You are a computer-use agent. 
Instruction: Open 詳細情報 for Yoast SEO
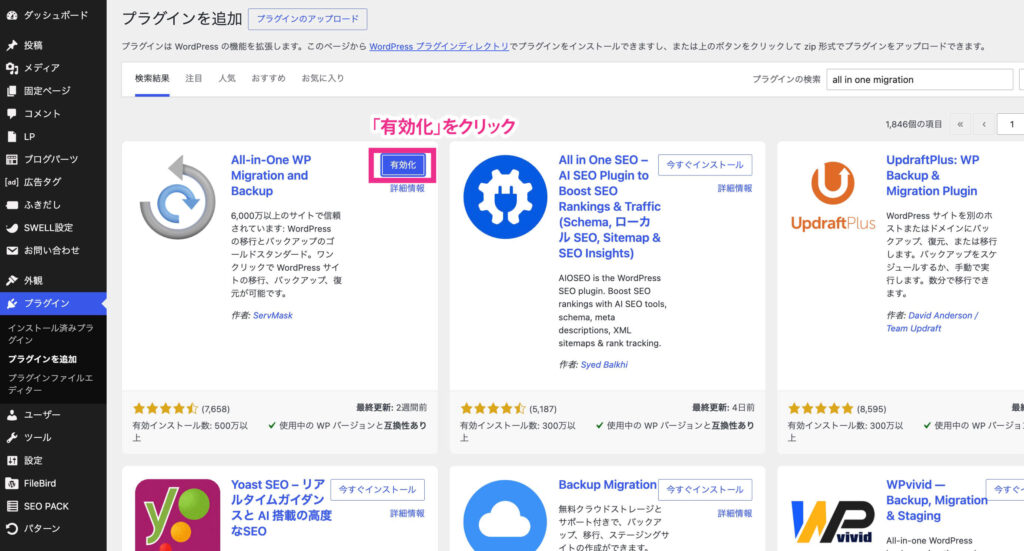pyautogui.click(x=407, y=513)
